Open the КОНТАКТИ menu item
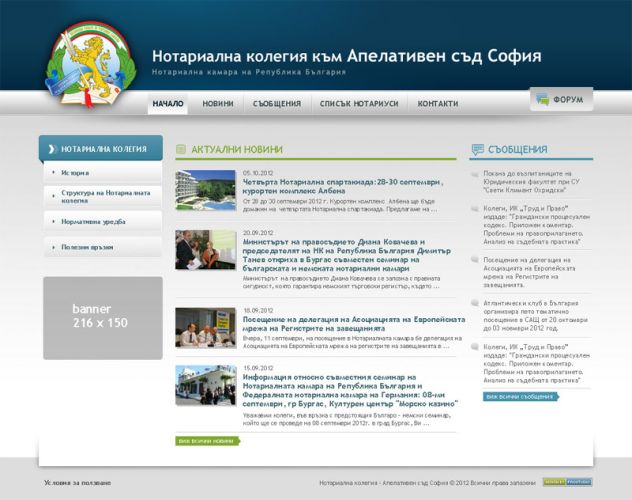Screen dimensions: 632x500 [438, 104]
